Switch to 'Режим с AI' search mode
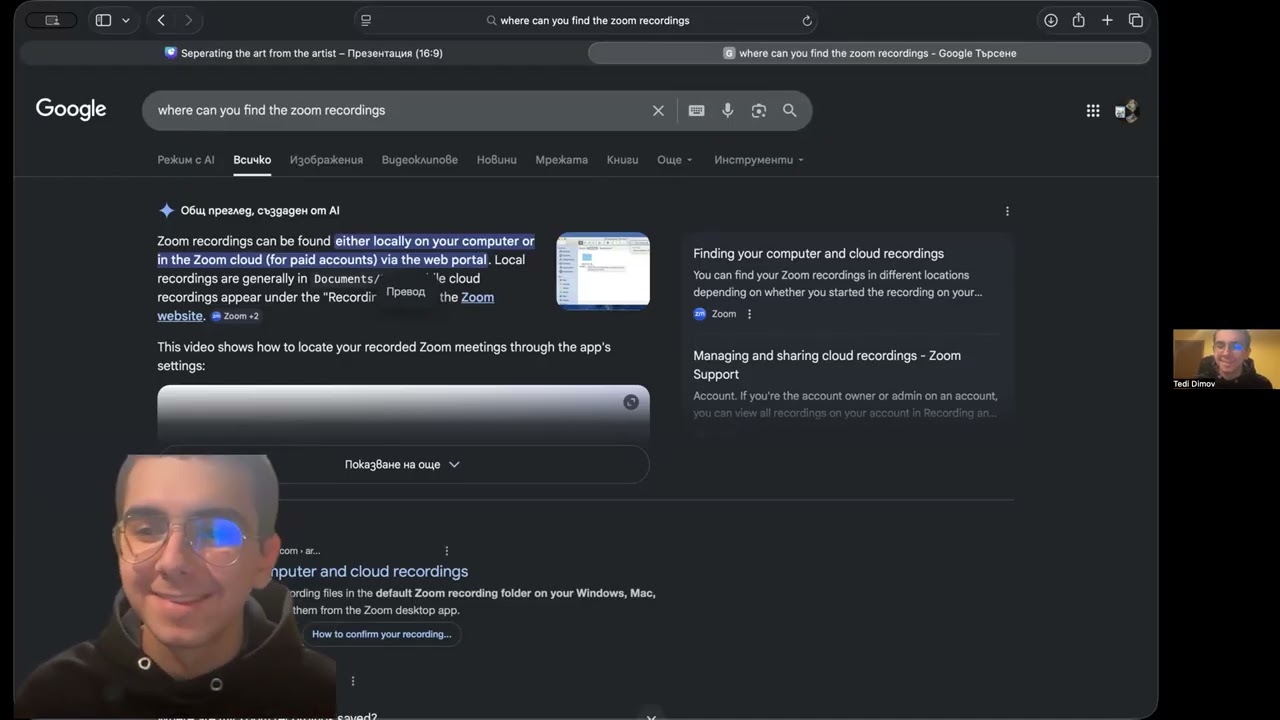Viewport: 1280px width, 720px height. pos(186,160)
